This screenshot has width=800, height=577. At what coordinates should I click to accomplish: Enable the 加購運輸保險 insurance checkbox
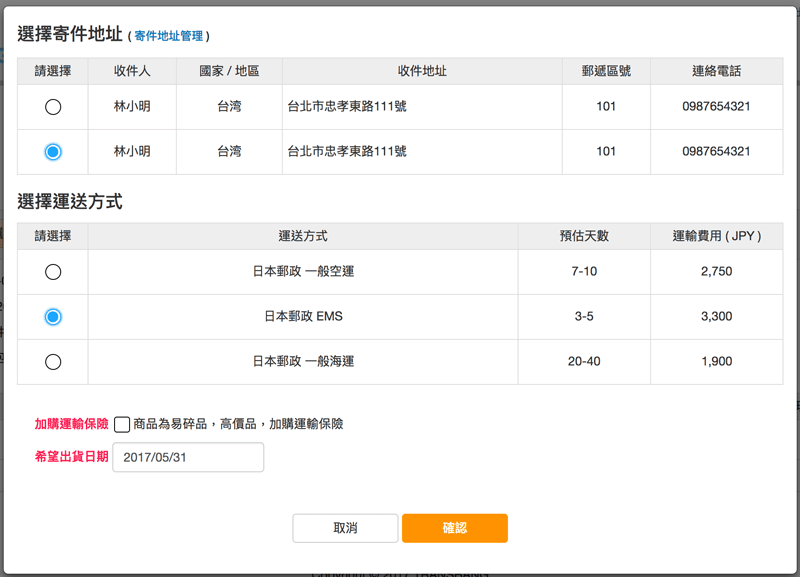[122, 424]
